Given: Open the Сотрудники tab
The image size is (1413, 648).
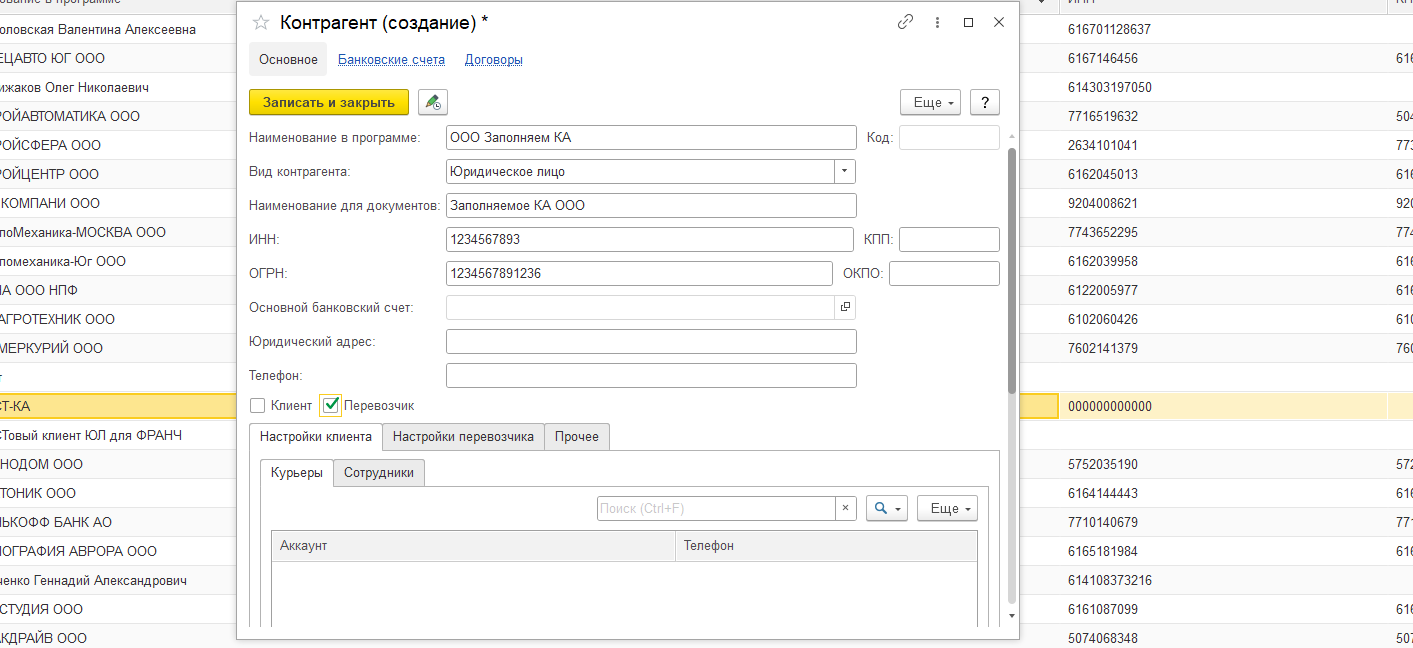Looking at the screenshot, I should pyautogui.click(x=379, y=472).
